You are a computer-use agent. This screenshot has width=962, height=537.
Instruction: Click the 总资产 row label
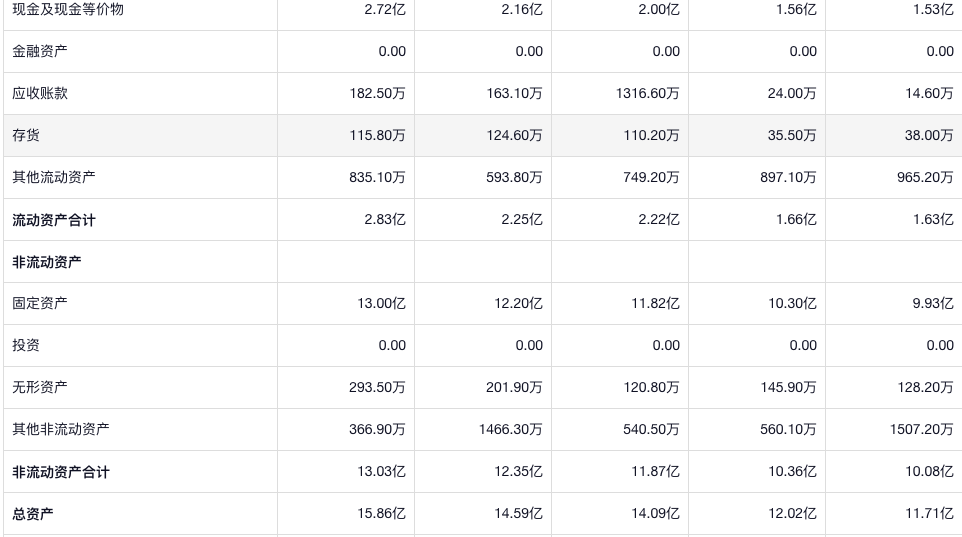coord(33,514)
